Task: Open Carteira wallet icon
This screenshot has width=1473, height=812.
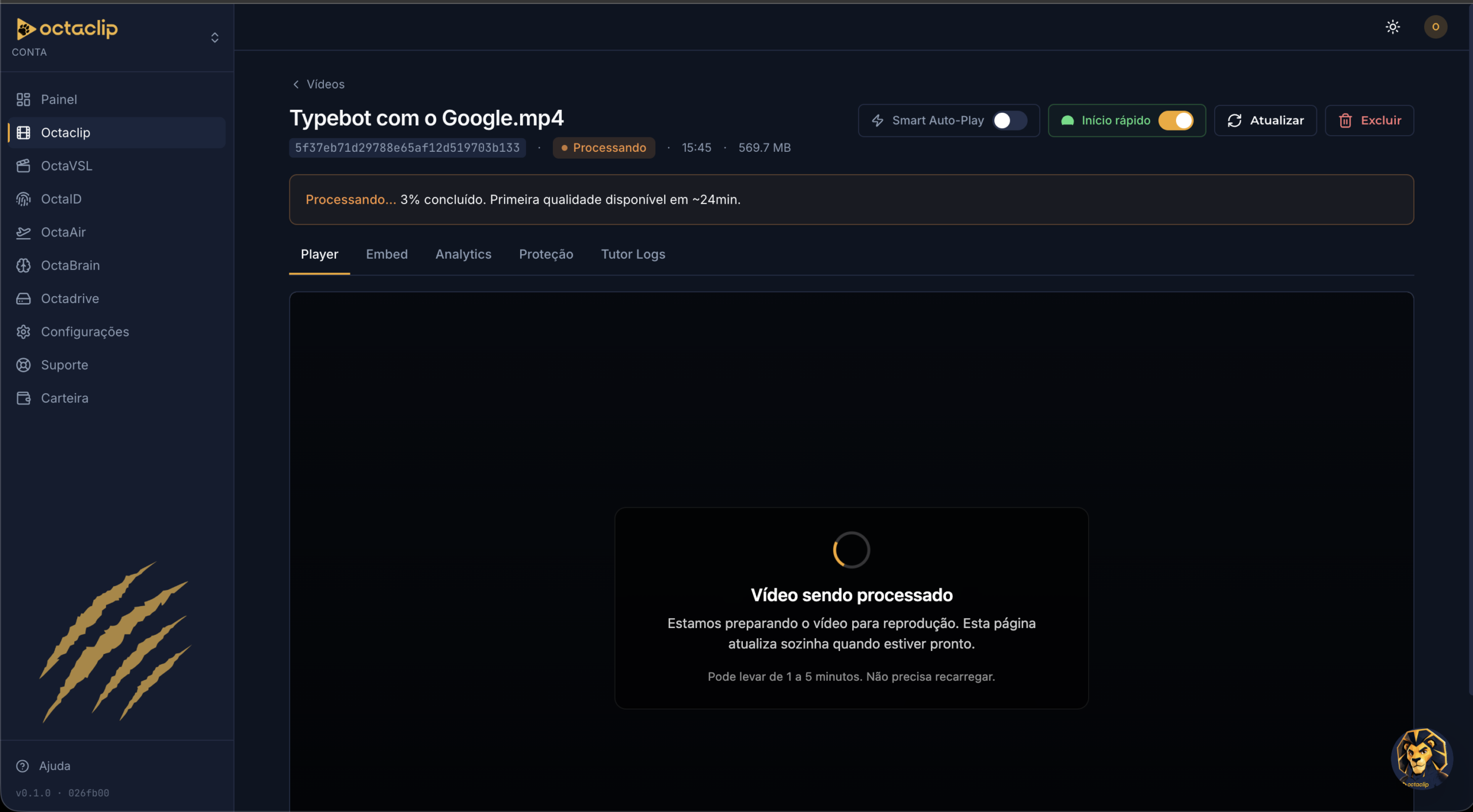Action: [23, 399]
